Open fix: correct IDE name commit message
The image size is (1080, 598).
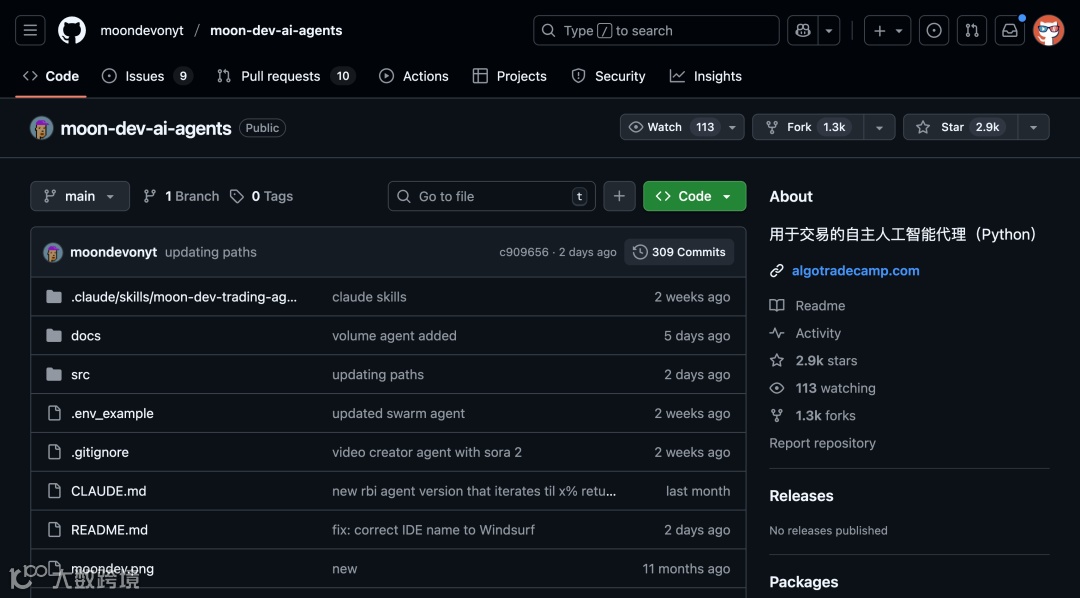point(433,530)
